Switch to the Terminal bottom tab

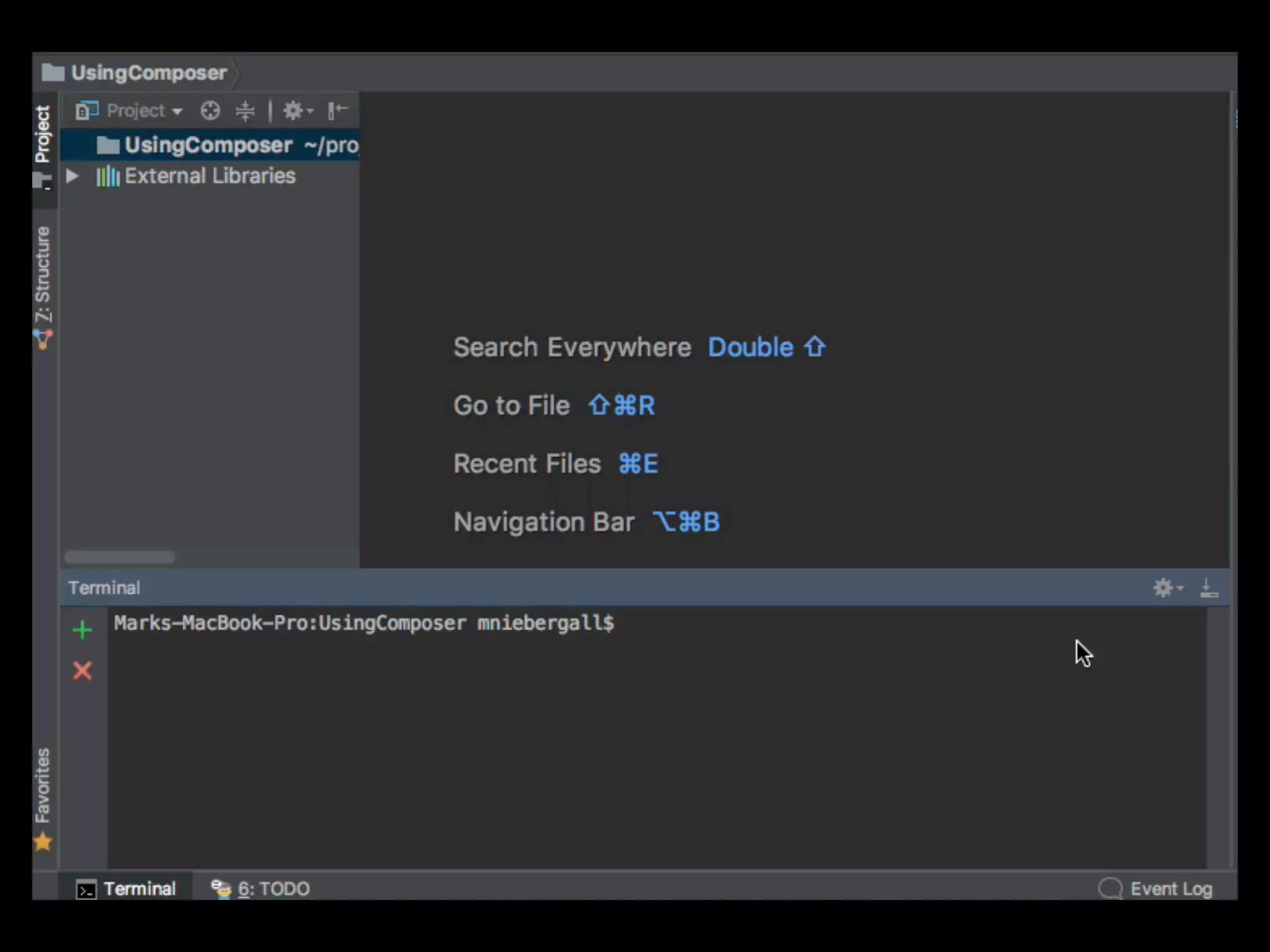pyautogui.click(x=127, y=889)
